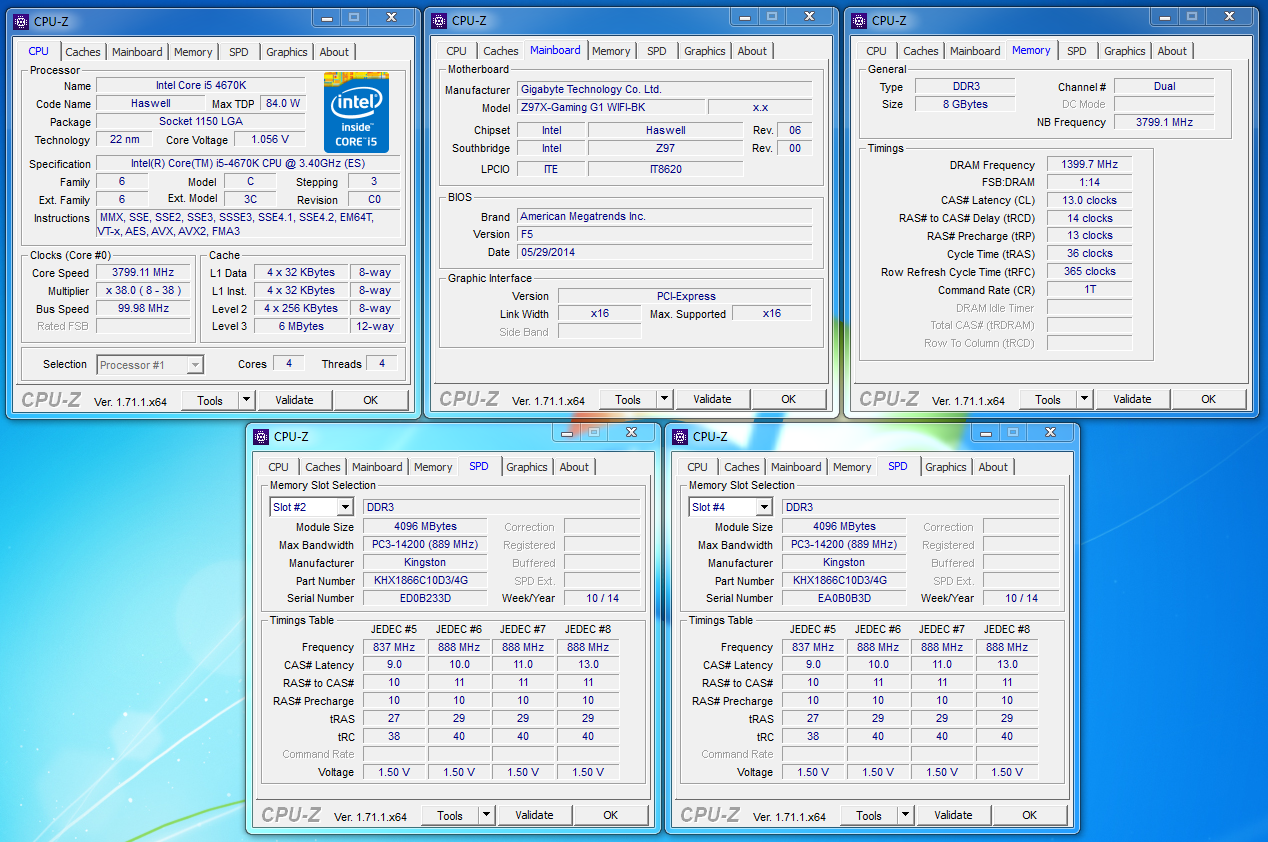Select Caches tab in Memory window
This screenshot has height=842, width=1268.
[x=921, y=51]
